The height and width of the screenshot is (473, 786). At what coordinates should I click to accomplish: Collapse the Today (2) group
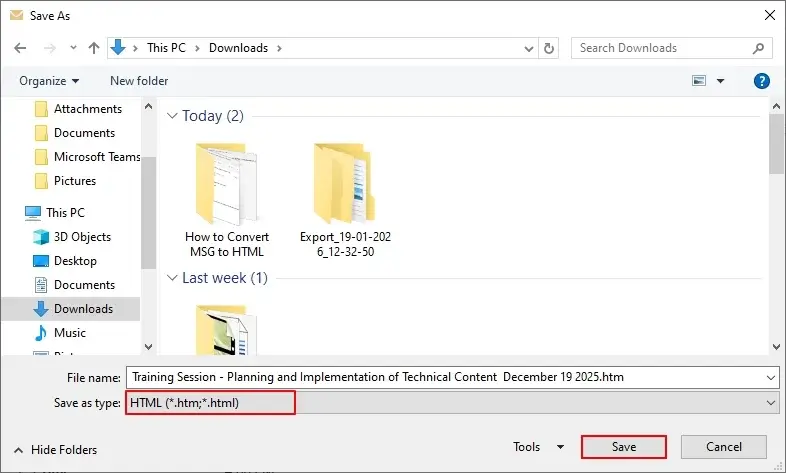tap(172, 116)
